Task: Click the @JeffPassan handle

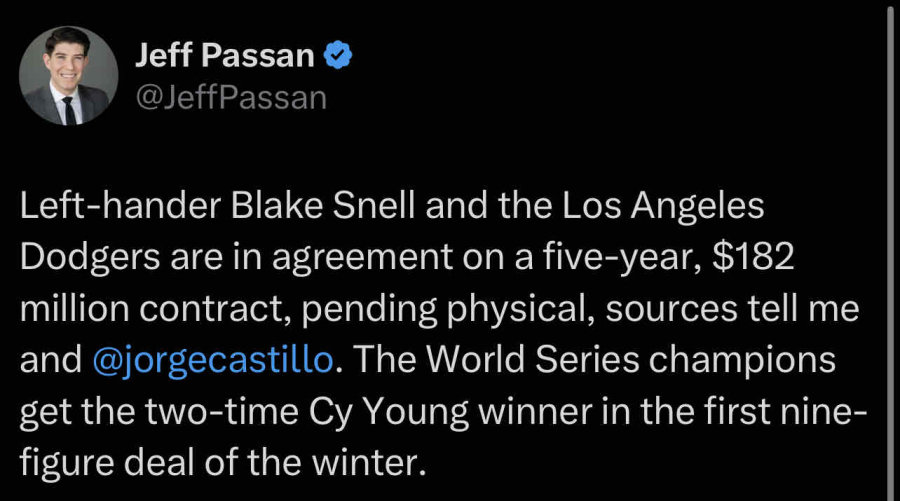Action: [x=230, y=97]
